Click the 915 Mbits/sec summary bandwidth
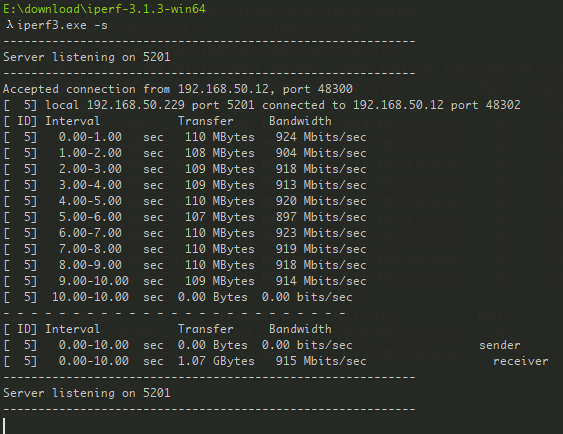Viewport: 563px width, 434px height. (x=321, y=361)
